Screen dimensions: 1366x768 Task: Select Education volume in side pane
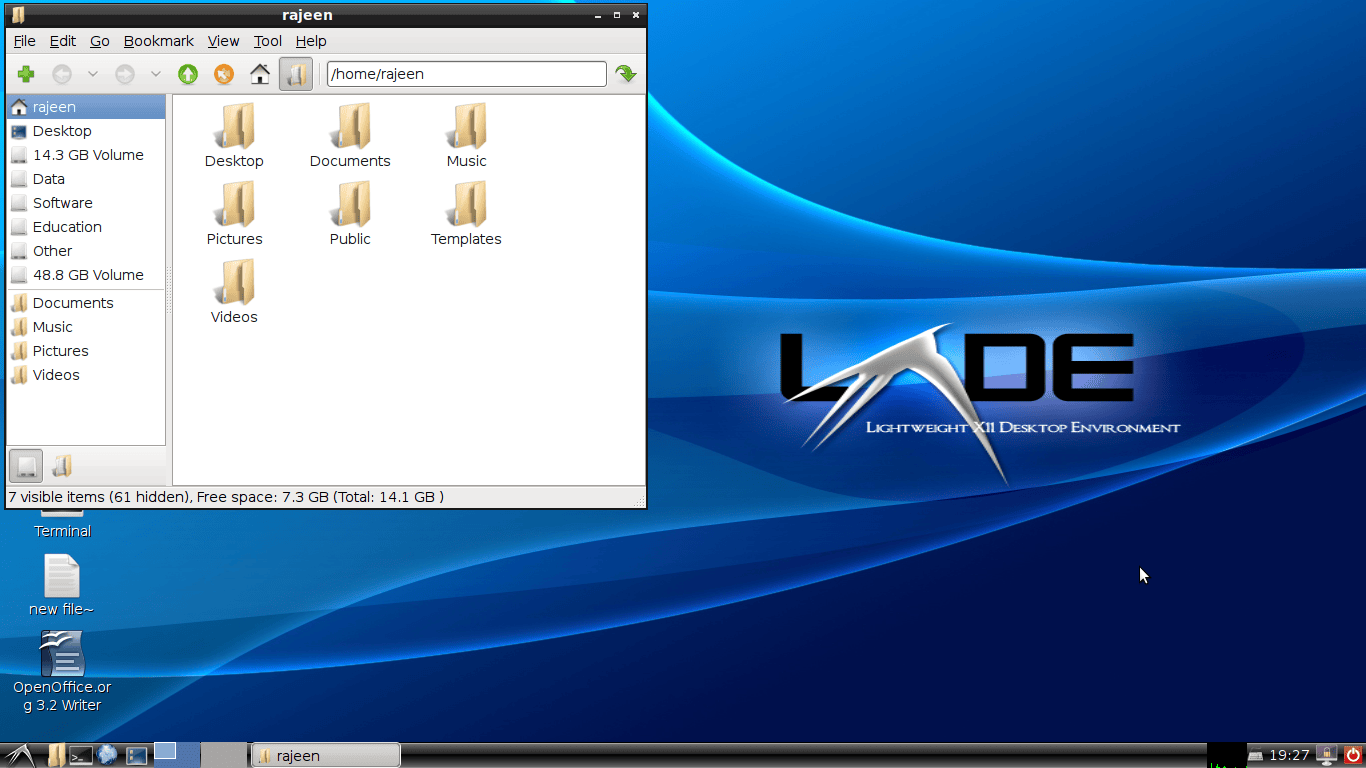click(x=86, y=227)
